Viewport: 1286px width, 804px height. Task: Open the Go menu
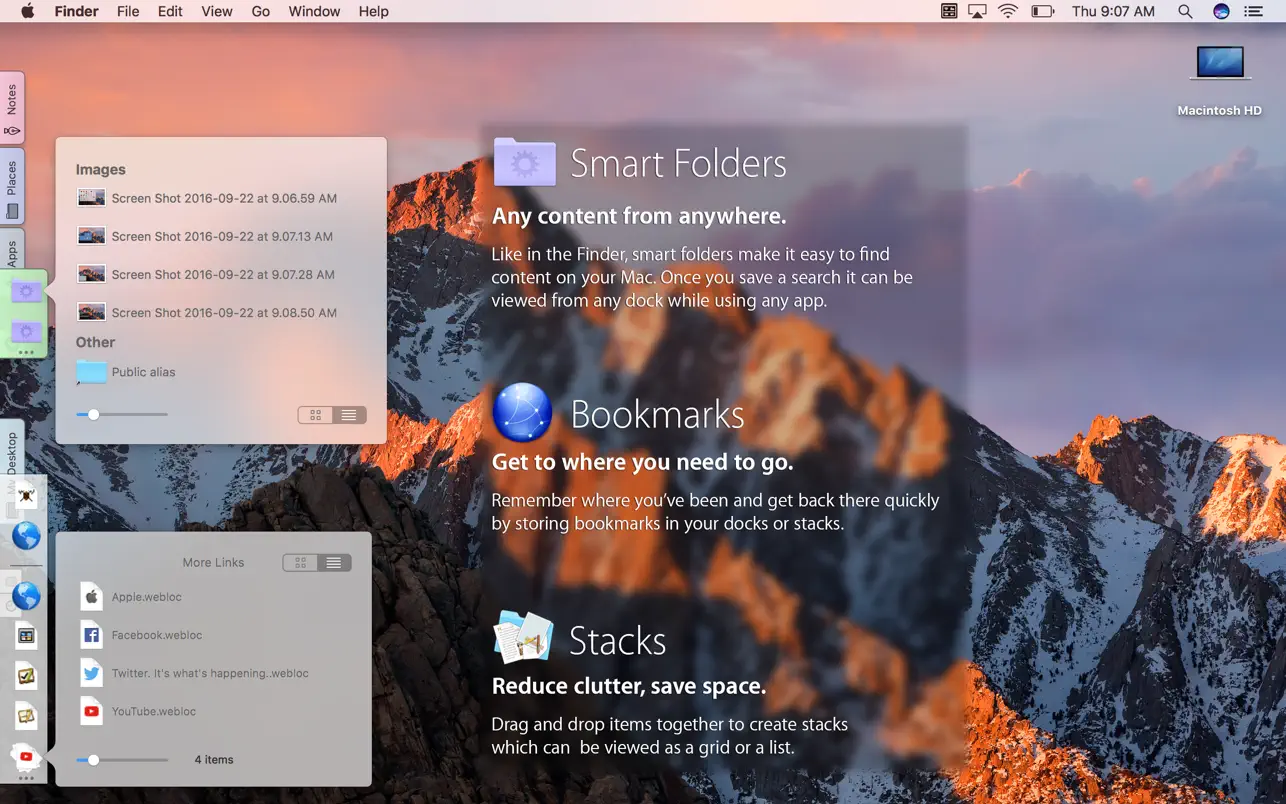pyautogui.click(x=261, y=11)
